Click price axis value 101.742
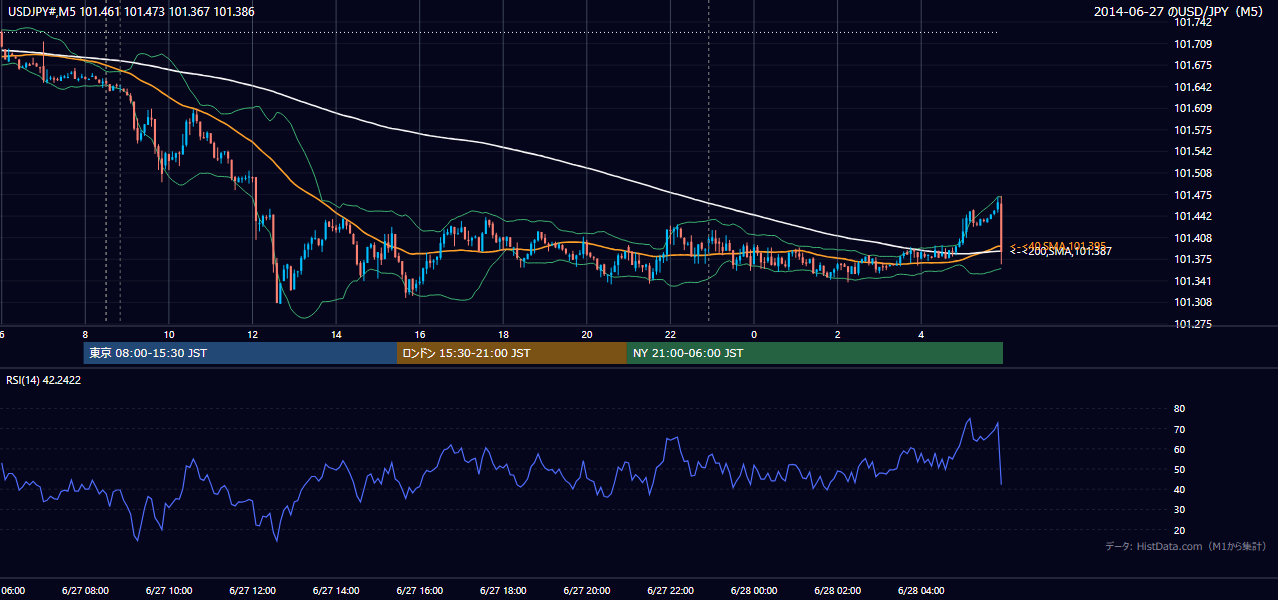 pos(1192,22)
